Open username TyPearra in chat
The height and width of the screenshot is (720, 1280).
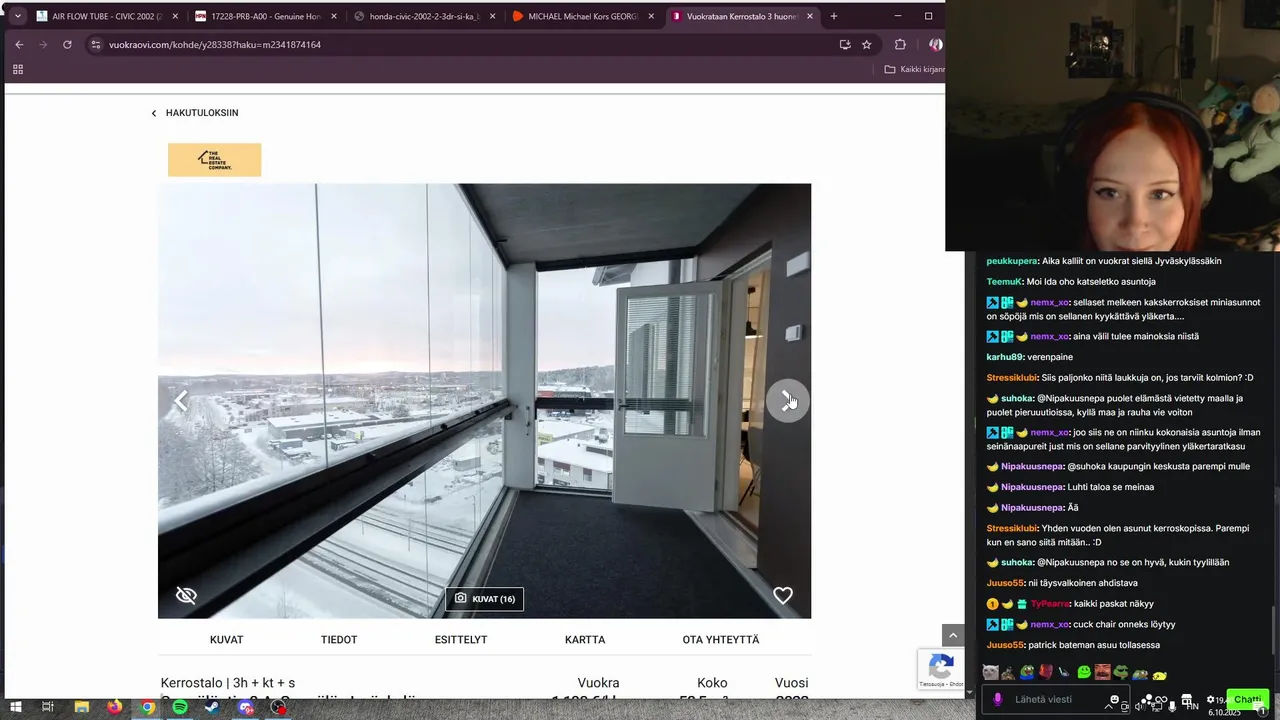(1049, 604)
